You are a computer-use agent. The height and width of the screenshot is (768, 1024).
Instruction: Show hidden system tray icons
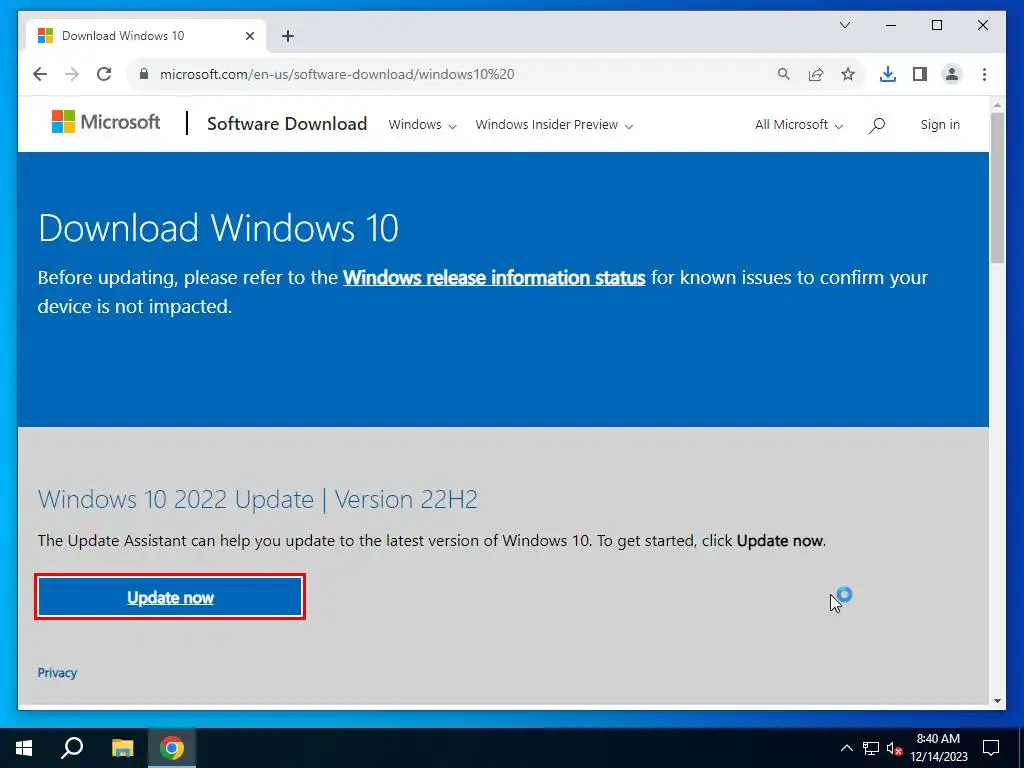[846, 748]
